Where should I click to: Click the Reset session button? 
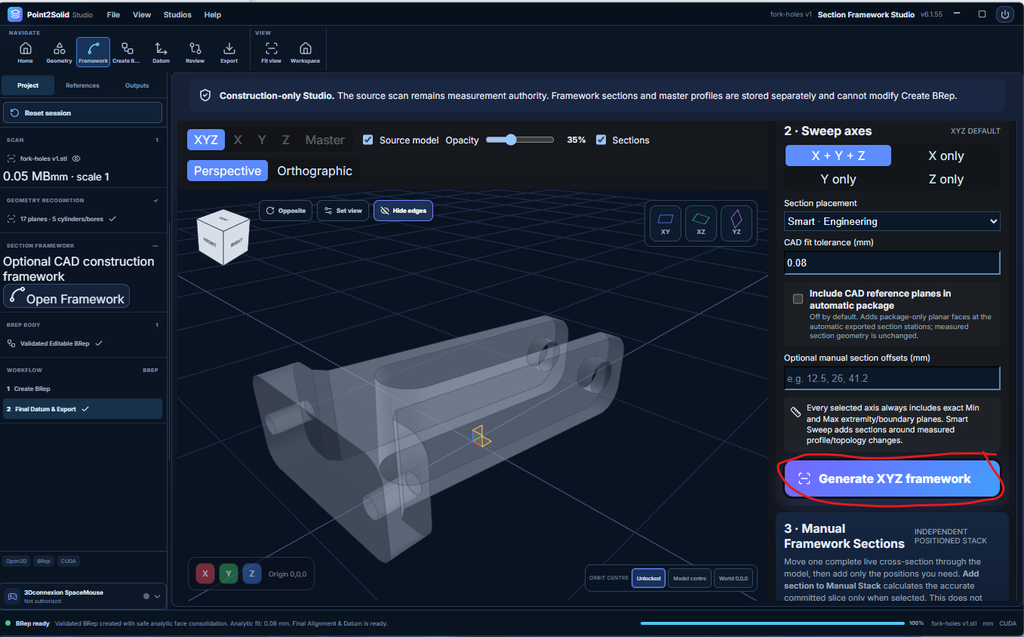point(82,113)
